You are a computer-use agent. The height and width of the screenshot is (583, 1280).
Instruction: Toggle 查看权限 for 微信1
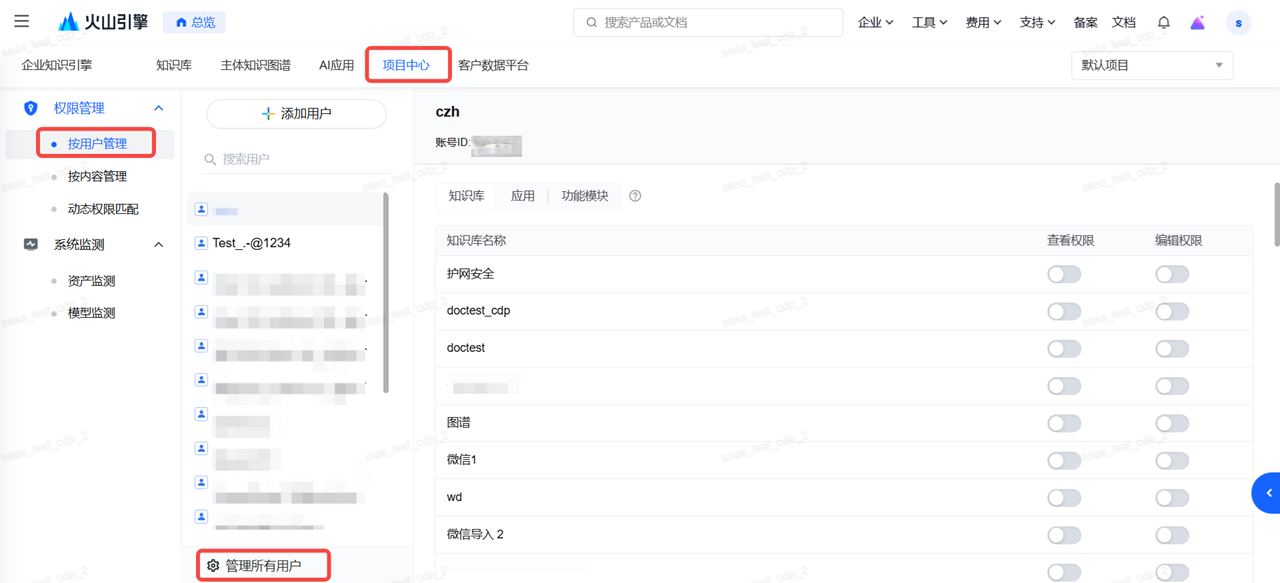coord(1064,460)
